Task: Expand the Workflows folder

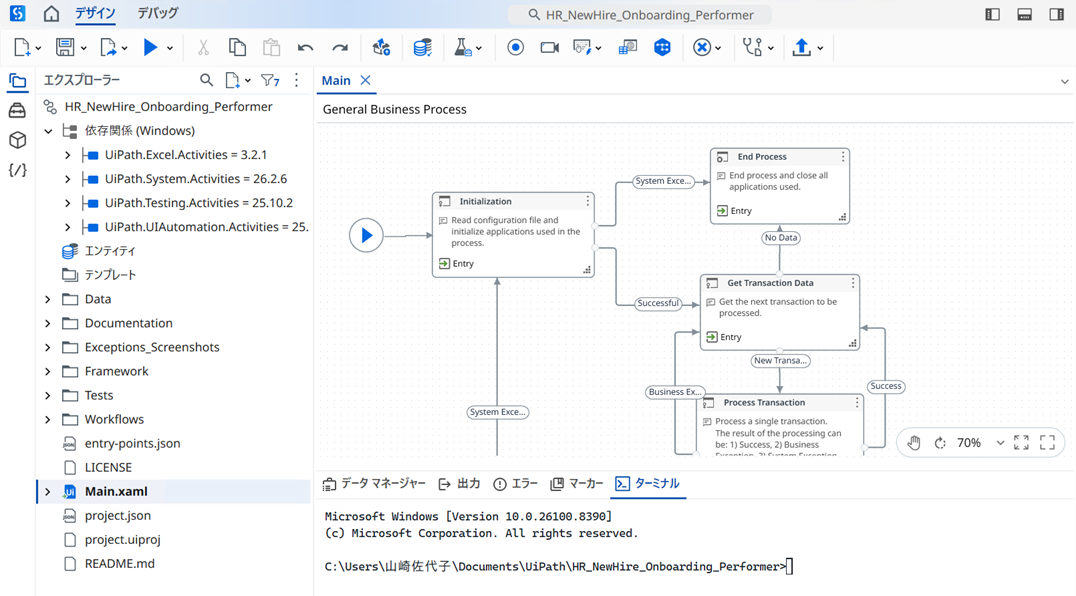Action: point(47,419)
